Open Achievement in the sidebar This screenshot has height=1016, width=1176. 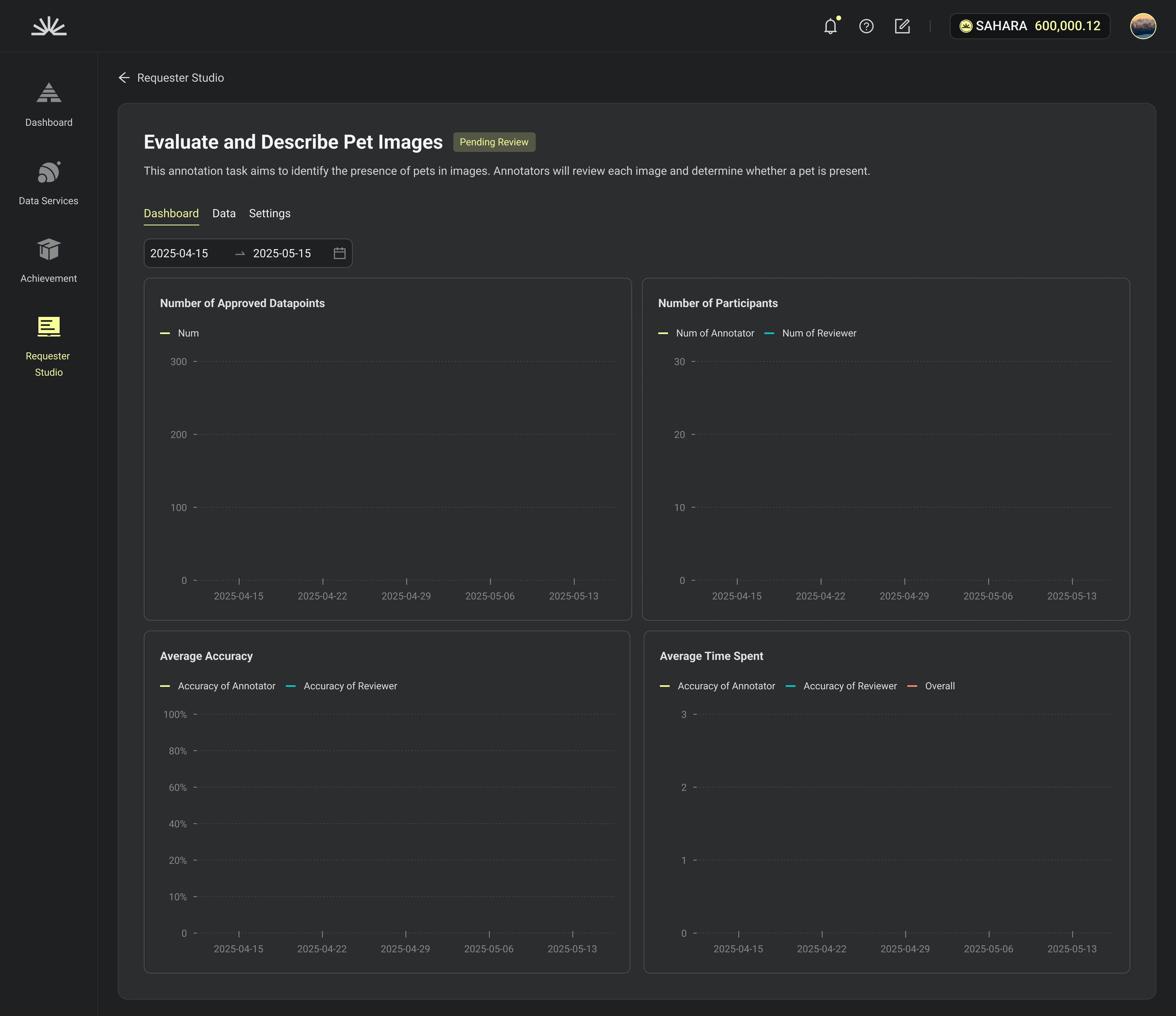49,261
